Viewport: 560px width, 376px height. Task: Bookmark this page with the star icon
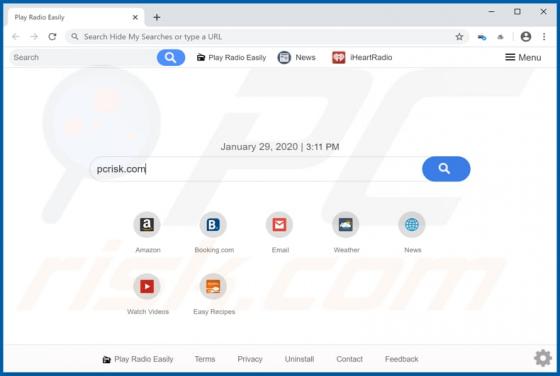[x=459, y=37]
